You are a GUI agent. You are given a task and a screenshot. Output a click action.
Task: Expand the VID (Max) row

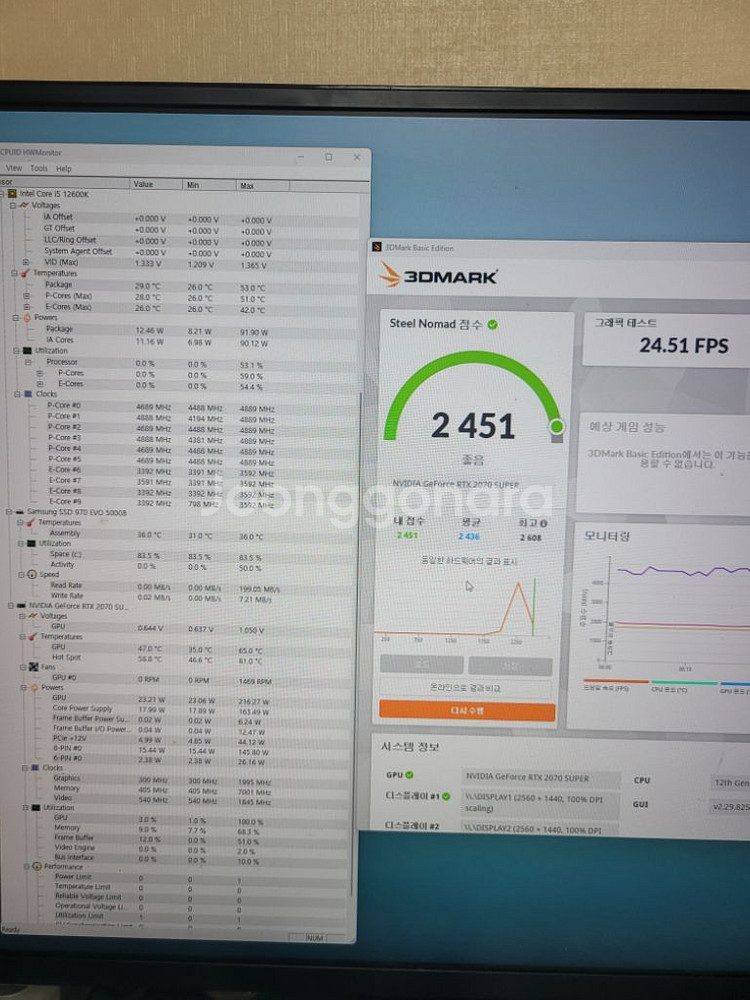click(26, 262)
